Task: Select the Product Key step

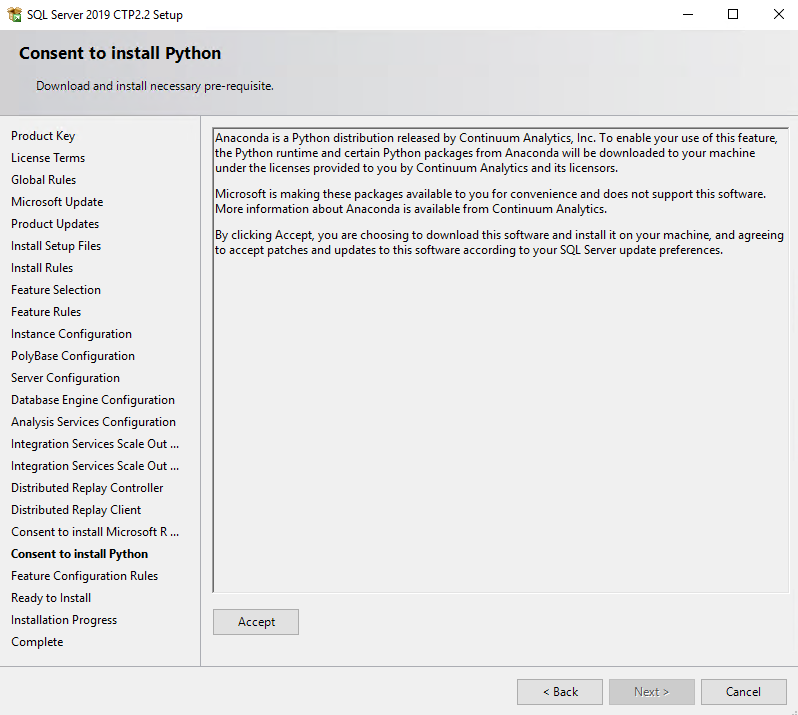Action: point(43,136)
